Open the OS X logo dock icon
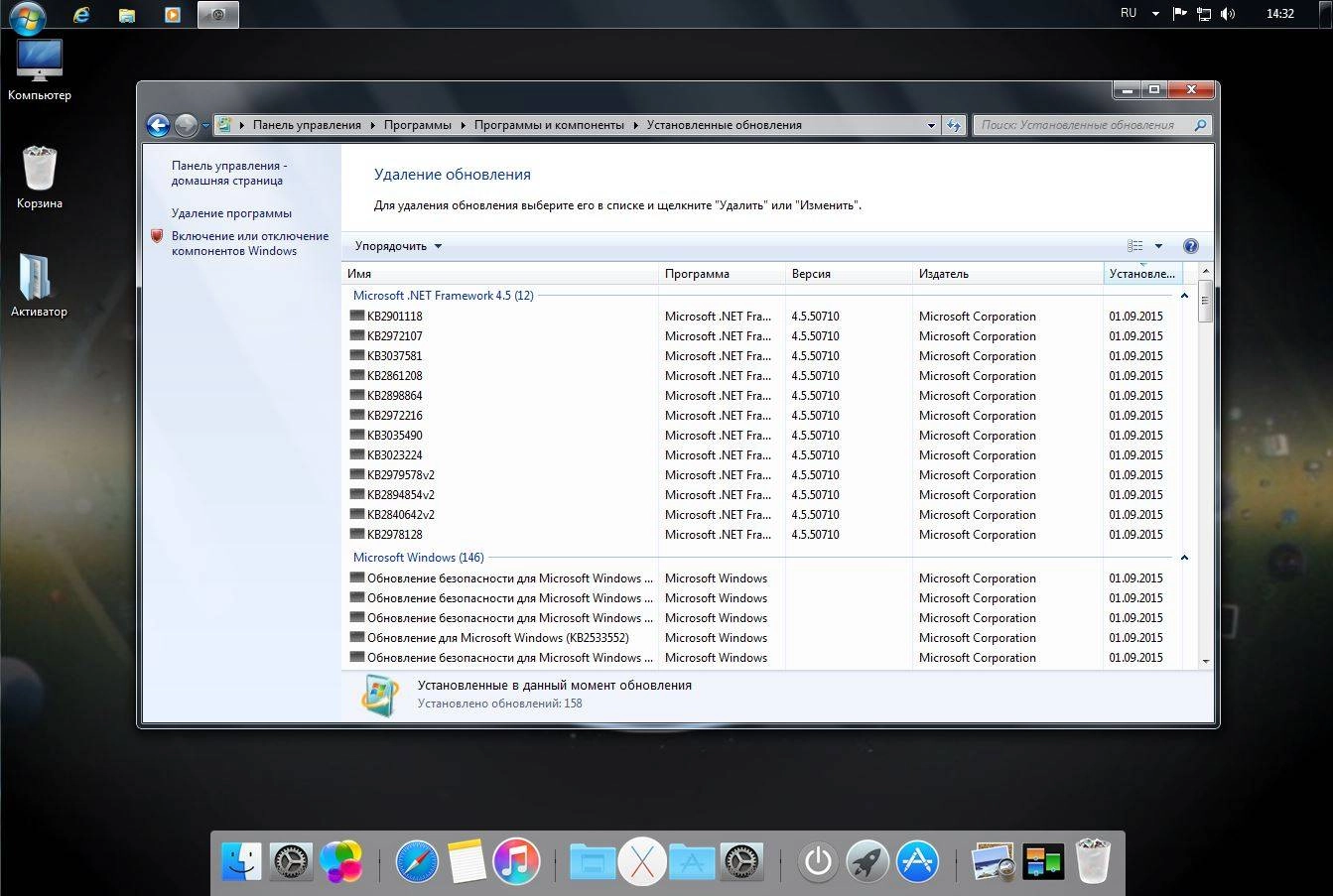 click(x=642, y=861)
